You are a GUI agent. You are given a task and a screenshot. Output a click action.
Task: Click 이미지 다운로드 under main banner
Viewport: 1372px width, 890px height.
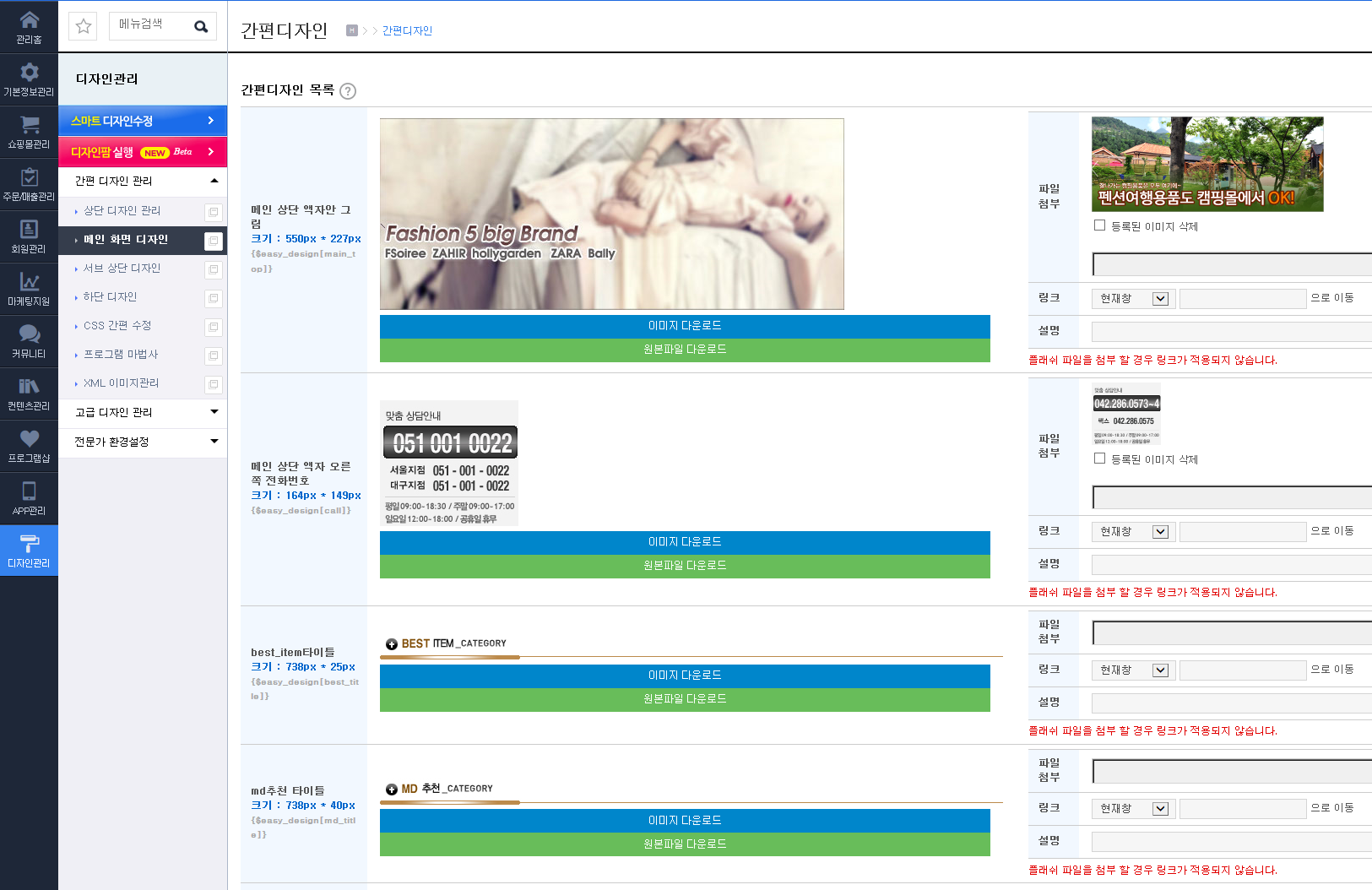click(685, 326)
